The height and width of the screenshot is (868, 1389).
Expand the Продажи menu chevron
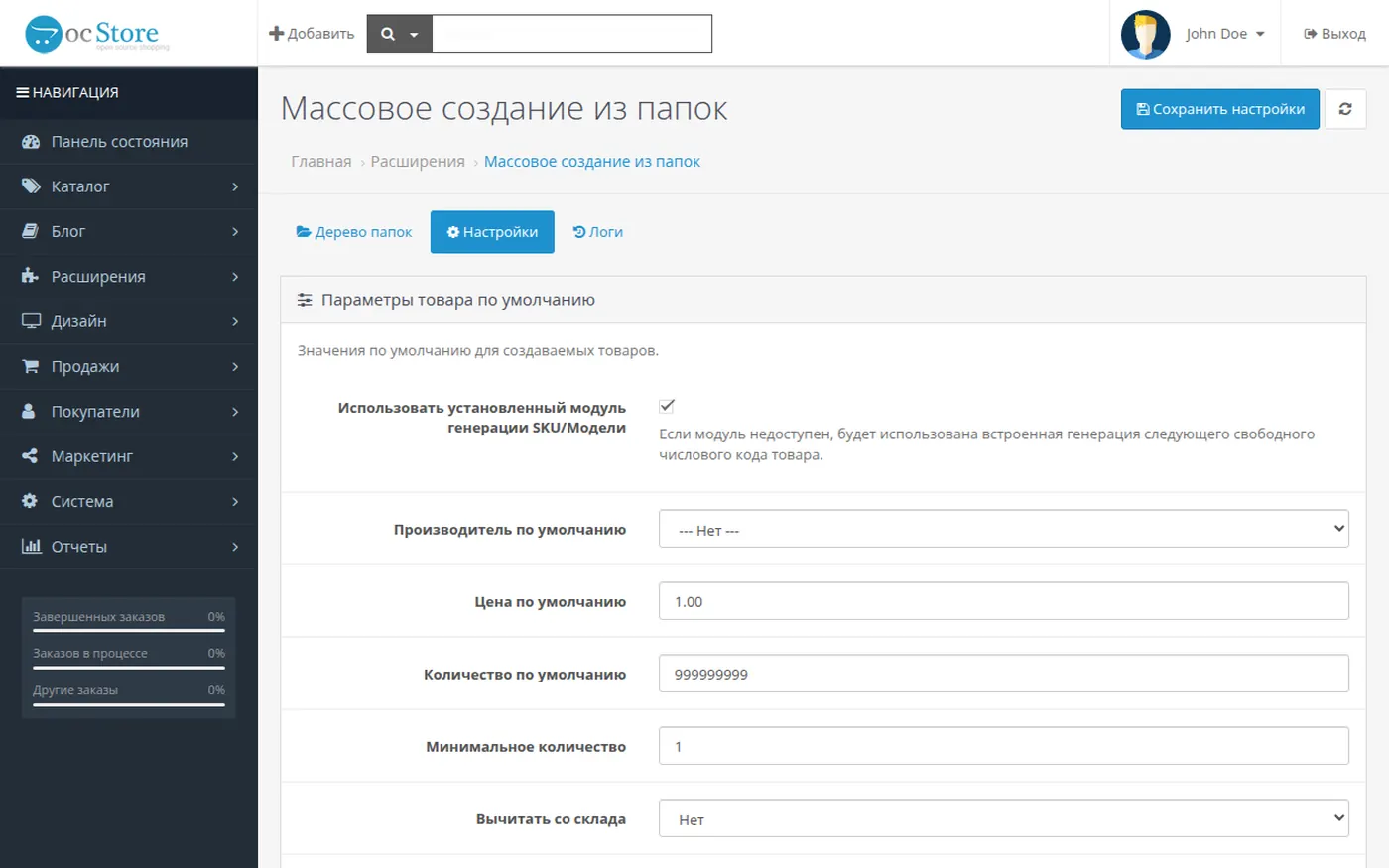point(235,366)
